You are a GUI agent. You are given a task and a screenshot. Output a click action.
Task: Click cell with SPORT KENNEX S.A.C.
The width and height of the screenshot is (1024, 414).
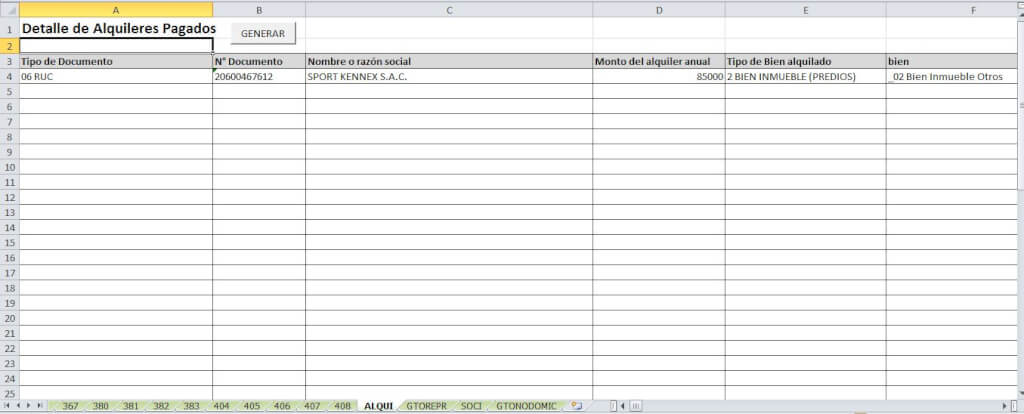click(x=449, y=76)
